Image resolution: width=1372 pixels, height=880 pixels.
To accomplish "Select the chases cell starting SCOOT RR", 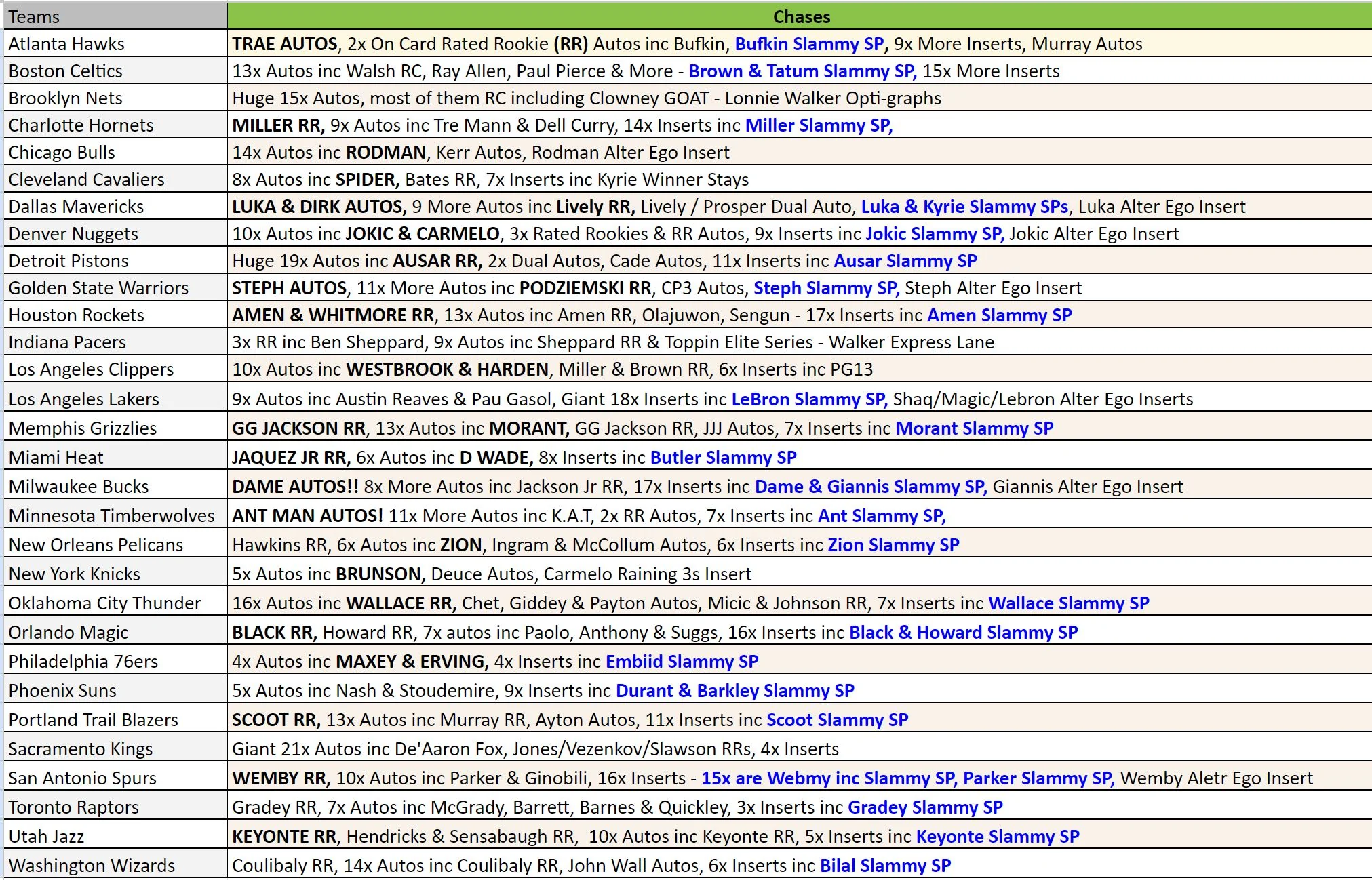I will (x=800, y=718).
